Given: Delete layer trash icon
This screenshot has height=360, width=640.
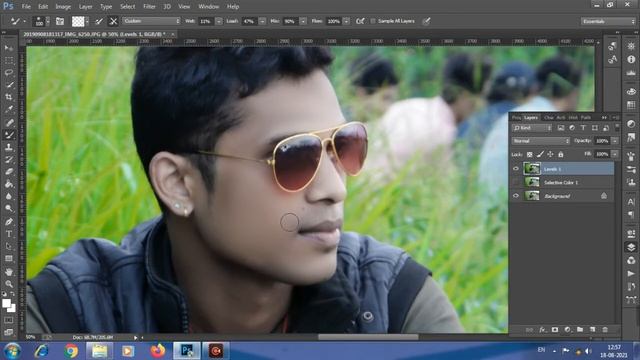Looking at the screenshot, I should (605, 329).
